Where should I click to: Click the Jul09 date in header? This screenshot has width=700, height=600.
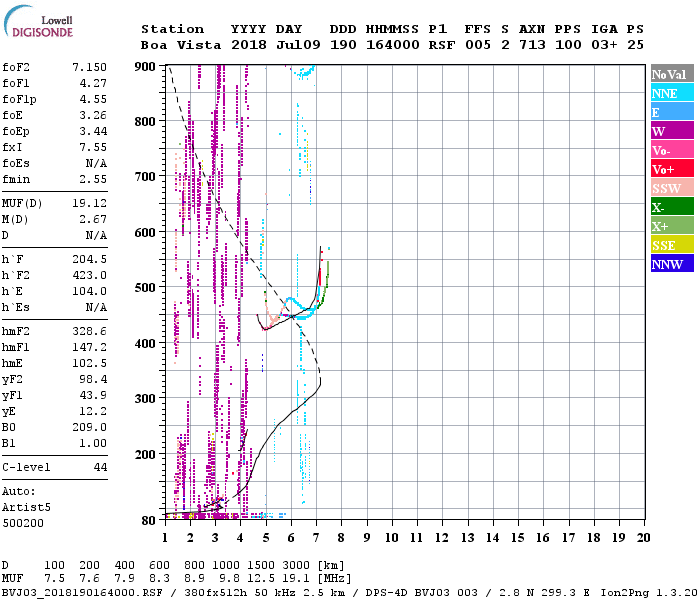298,45
